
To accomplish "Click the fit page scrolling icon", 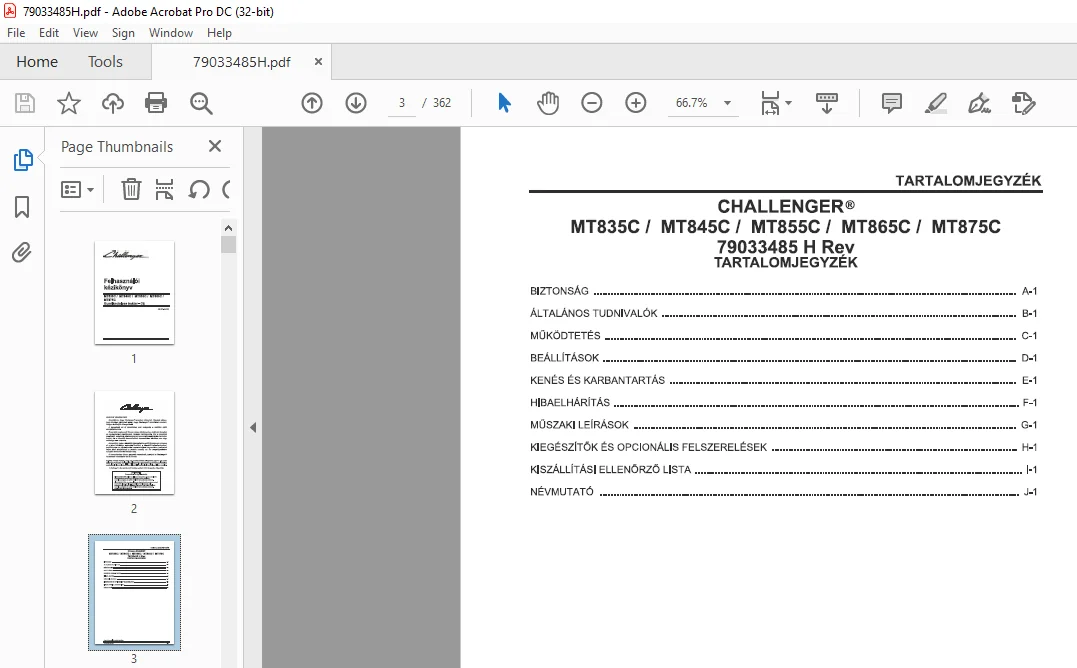I will pos(770,103).
